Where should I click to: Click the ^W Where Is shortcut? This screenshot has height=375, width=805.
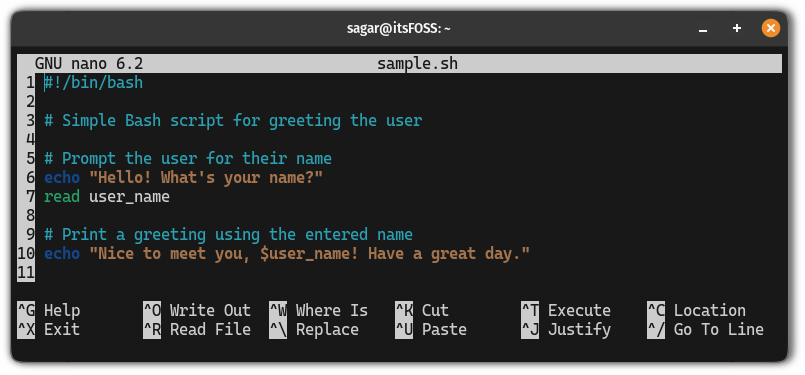tap(319, 310)
